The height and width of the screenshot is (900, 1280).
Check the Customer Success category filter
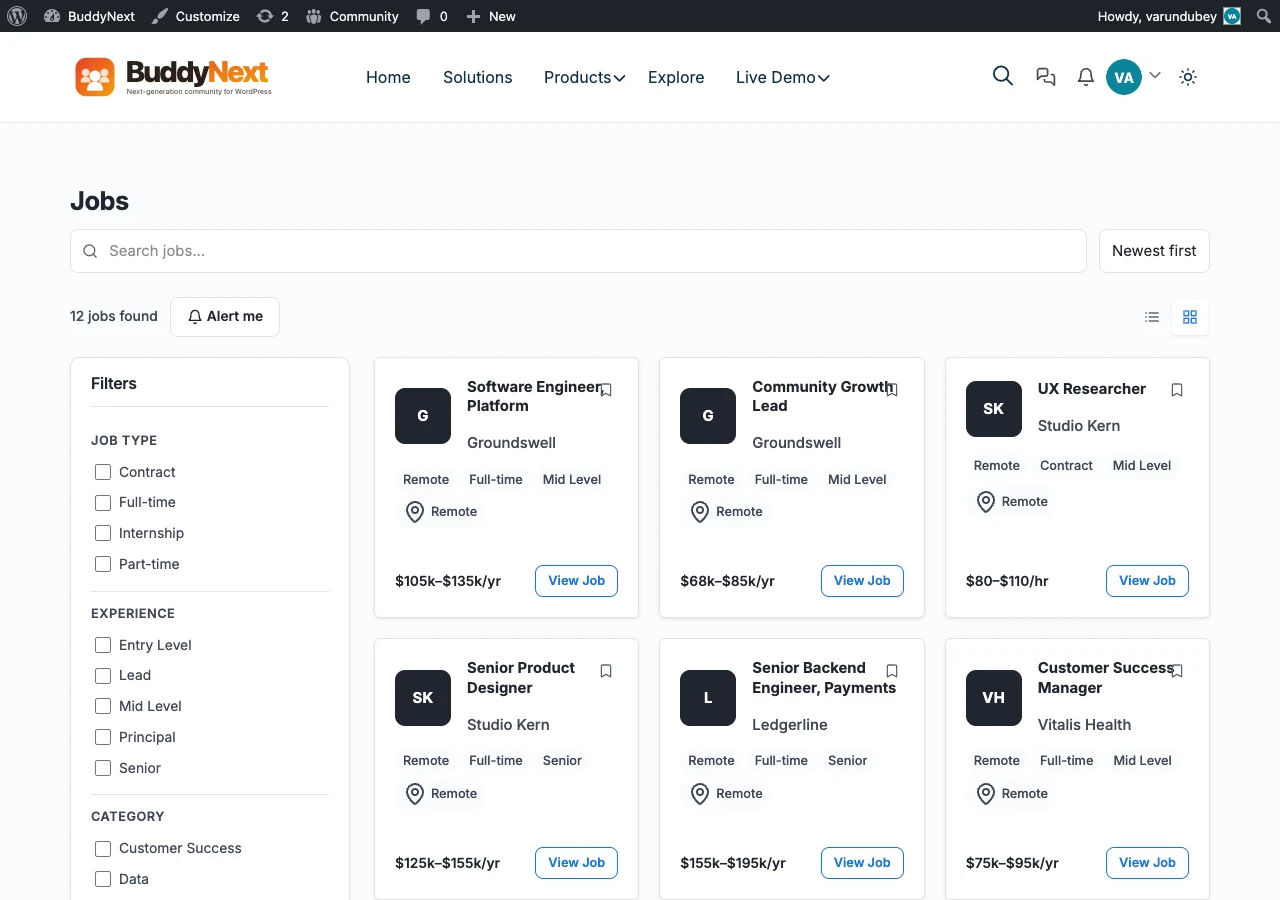[x=102, y=848]
